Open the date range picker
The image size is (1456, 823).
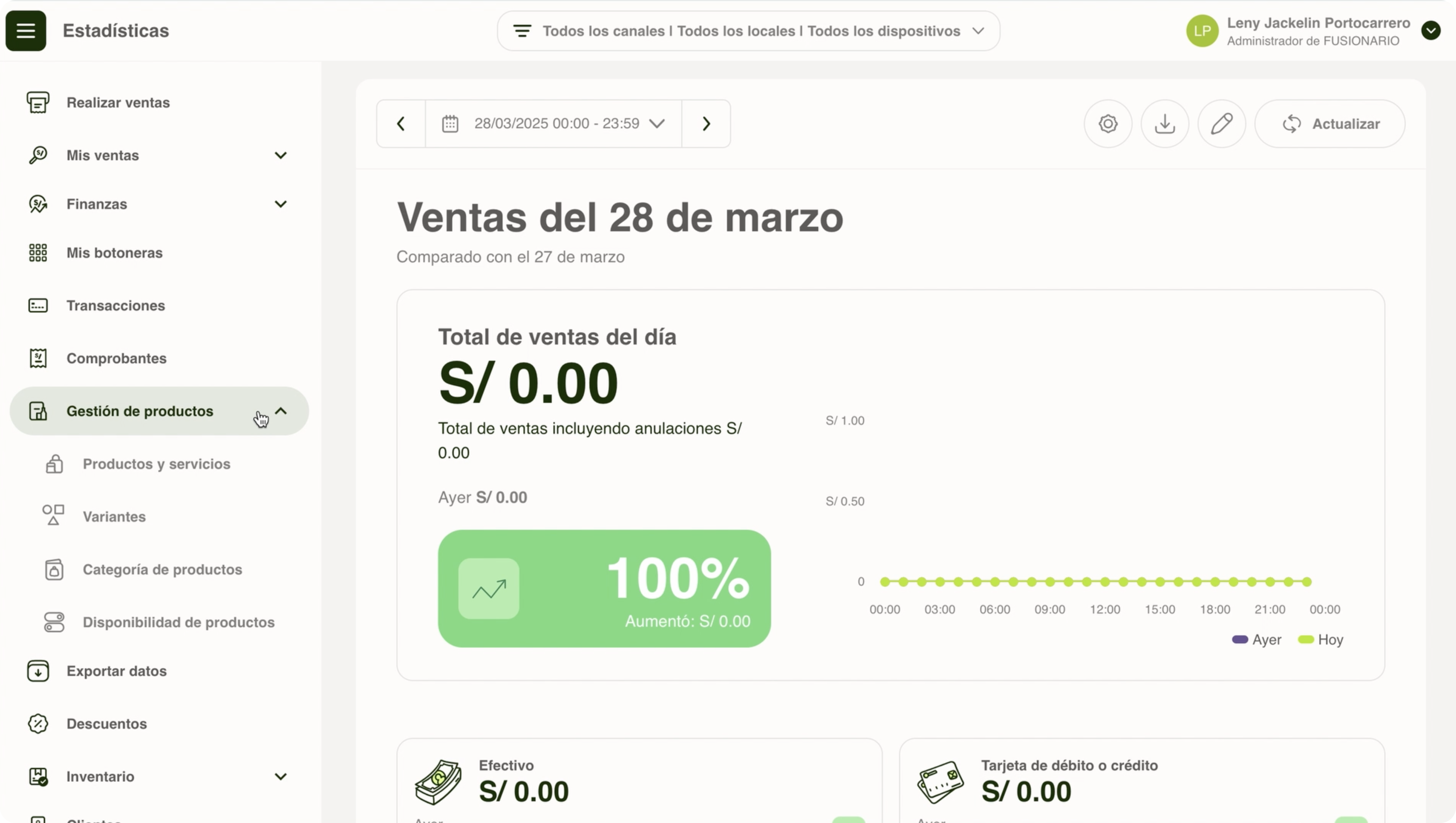[553, 124]
